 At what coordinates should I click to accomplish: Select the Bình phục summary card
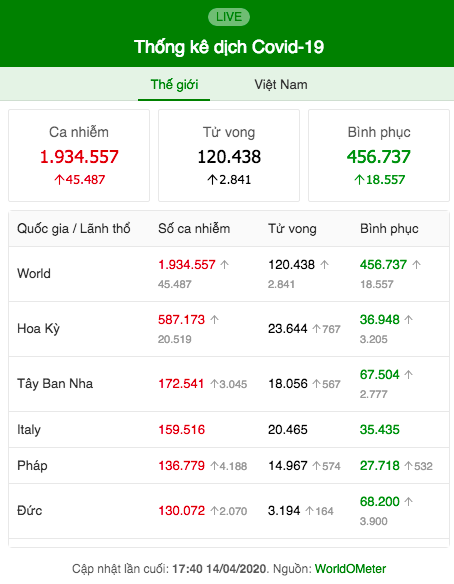tap(379, 155)
